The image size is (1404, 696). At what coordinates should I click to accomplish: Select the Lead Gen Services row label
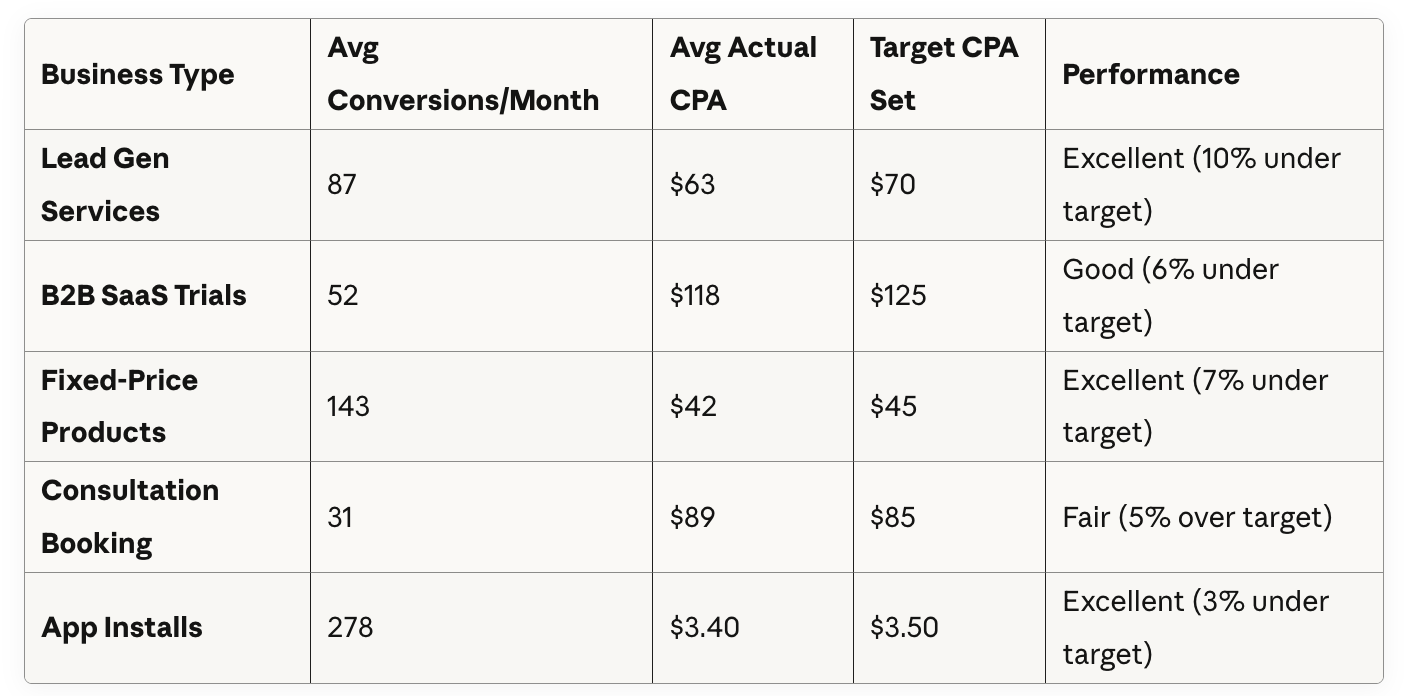105,185
